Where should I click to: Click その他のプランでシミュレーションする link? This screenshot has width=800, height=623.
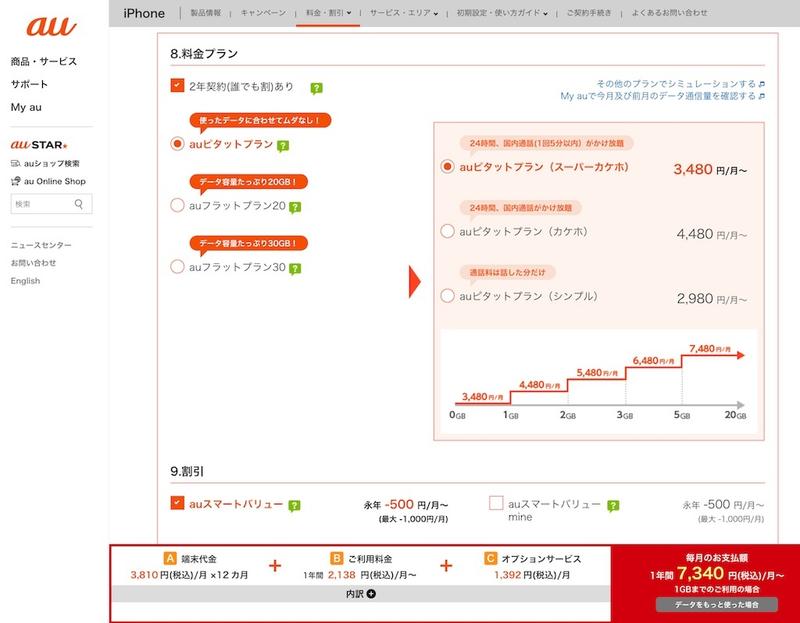click(676, 84)
